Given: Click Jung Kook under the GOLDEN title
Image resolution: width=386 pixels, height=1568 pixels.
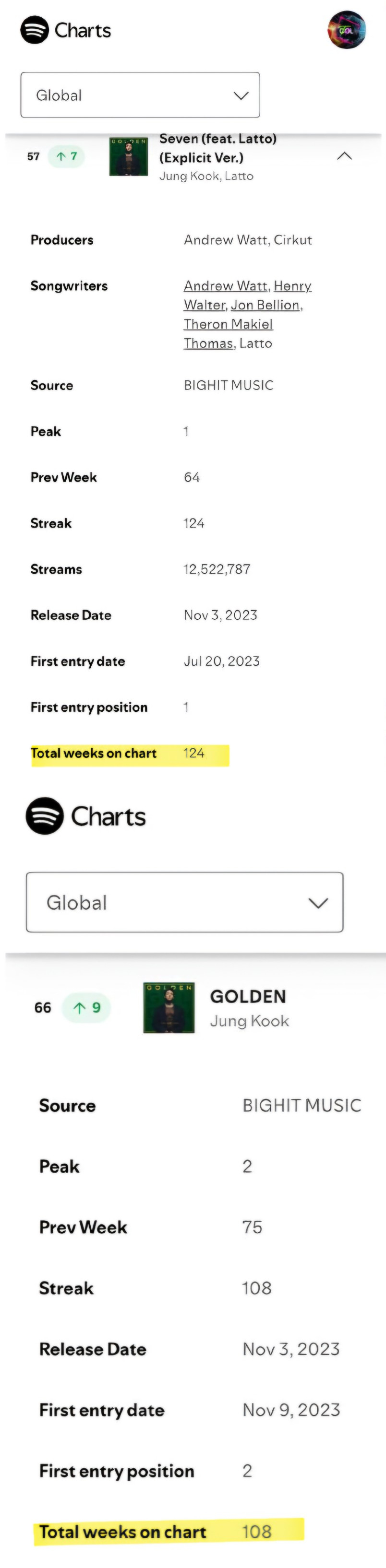Looking at the screenshot, I should point(249,1021).
